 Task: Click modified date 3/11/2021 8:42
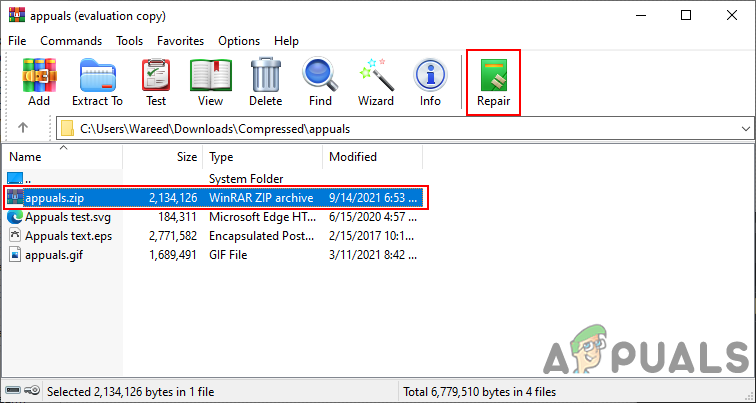(373, 255)
